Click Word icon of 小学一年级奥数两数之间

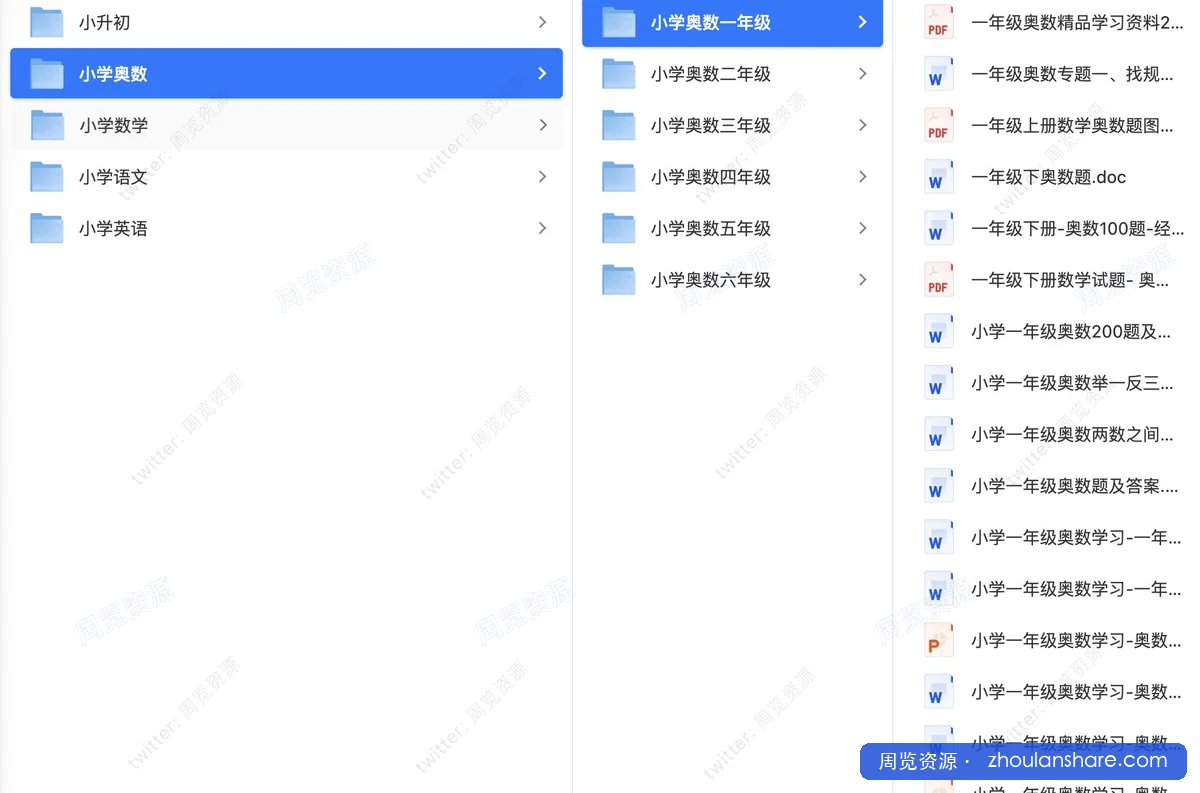coord(938,434)
